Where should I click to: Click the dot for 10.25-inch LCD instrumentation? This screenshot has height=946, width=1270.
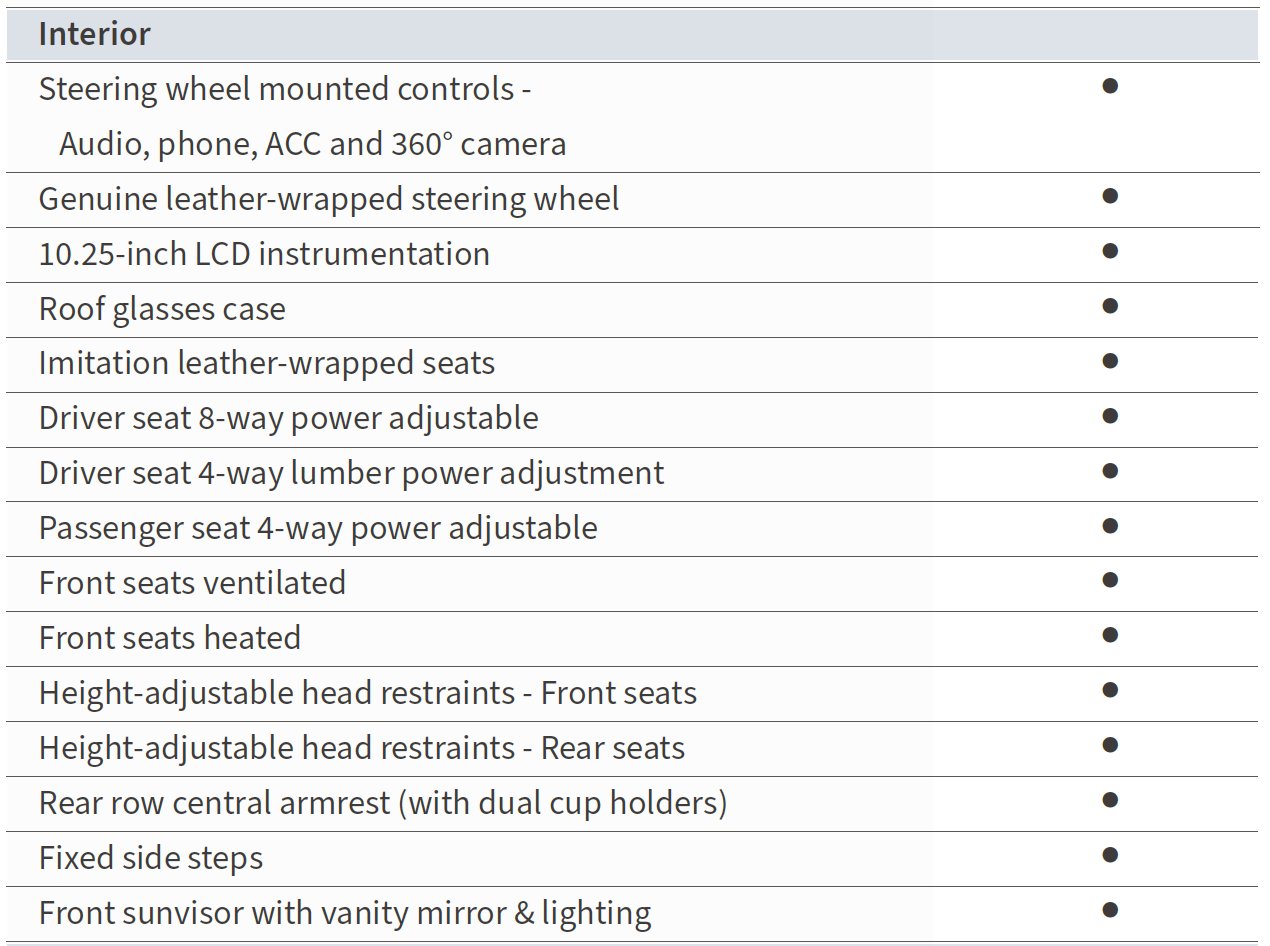1109,251
